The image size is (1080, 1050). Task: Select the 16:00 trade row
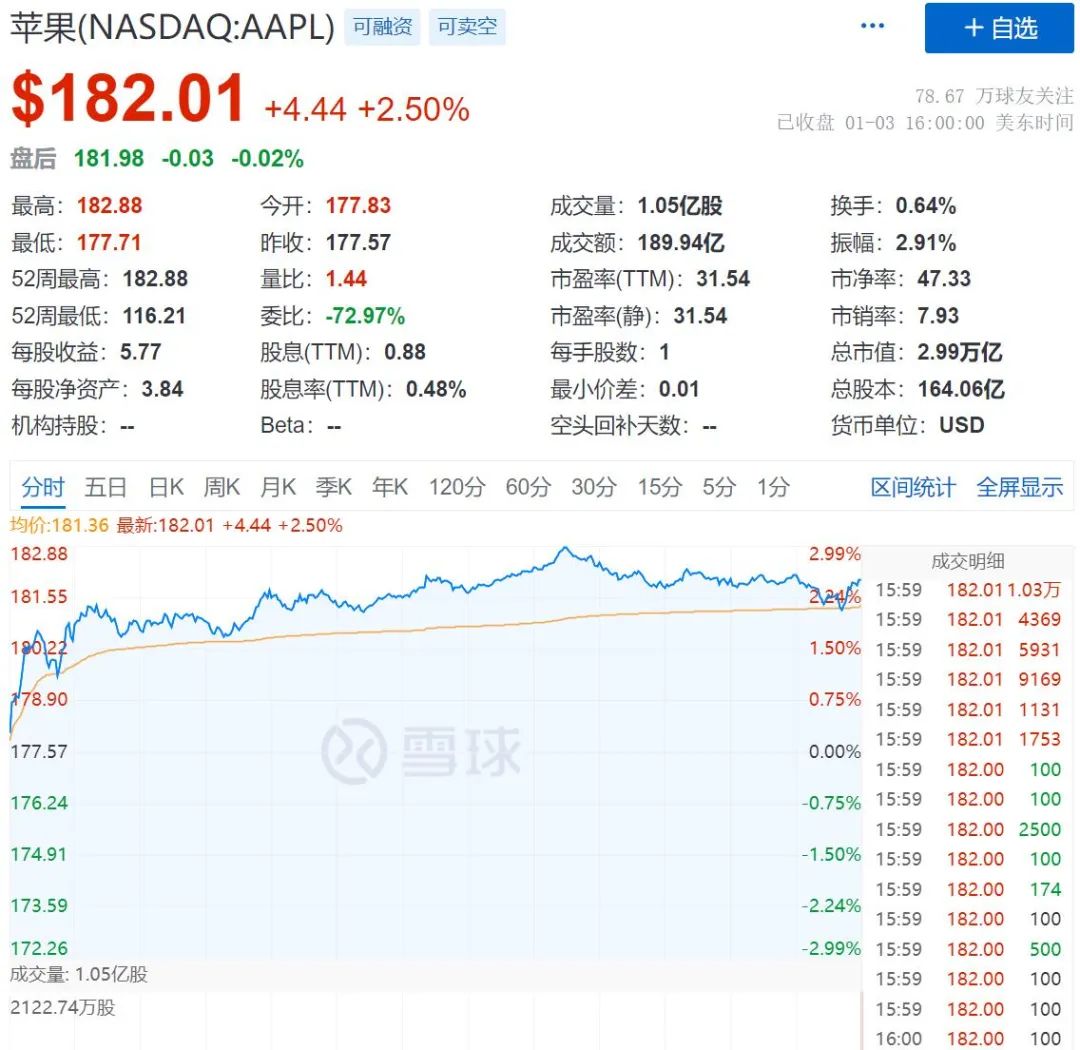click(x=968, y=1038)
